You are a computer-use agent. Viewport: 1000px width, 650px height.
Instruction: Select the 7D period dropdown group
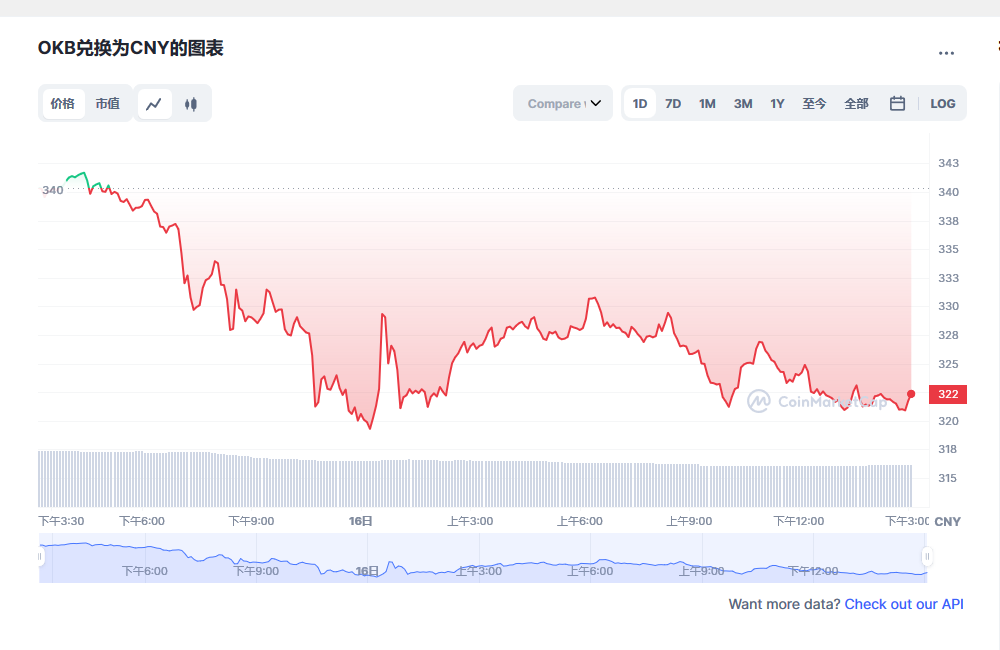click(x=673, y=103)
